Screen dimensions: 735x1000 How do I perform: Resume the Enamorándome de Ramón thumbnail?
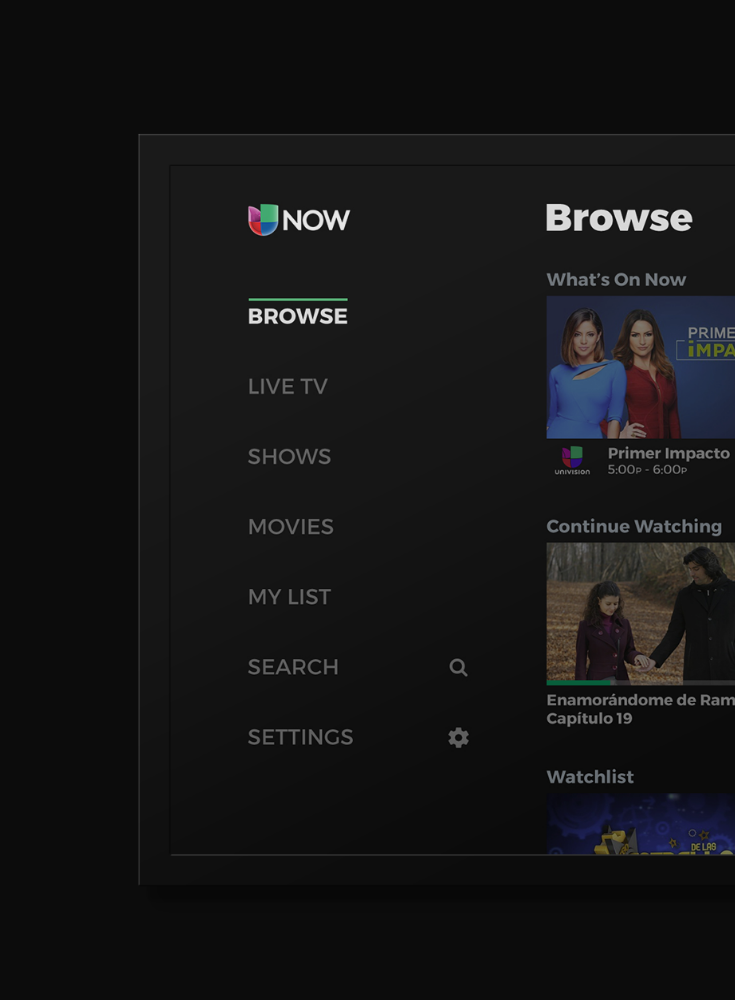[x=640, y=612]
